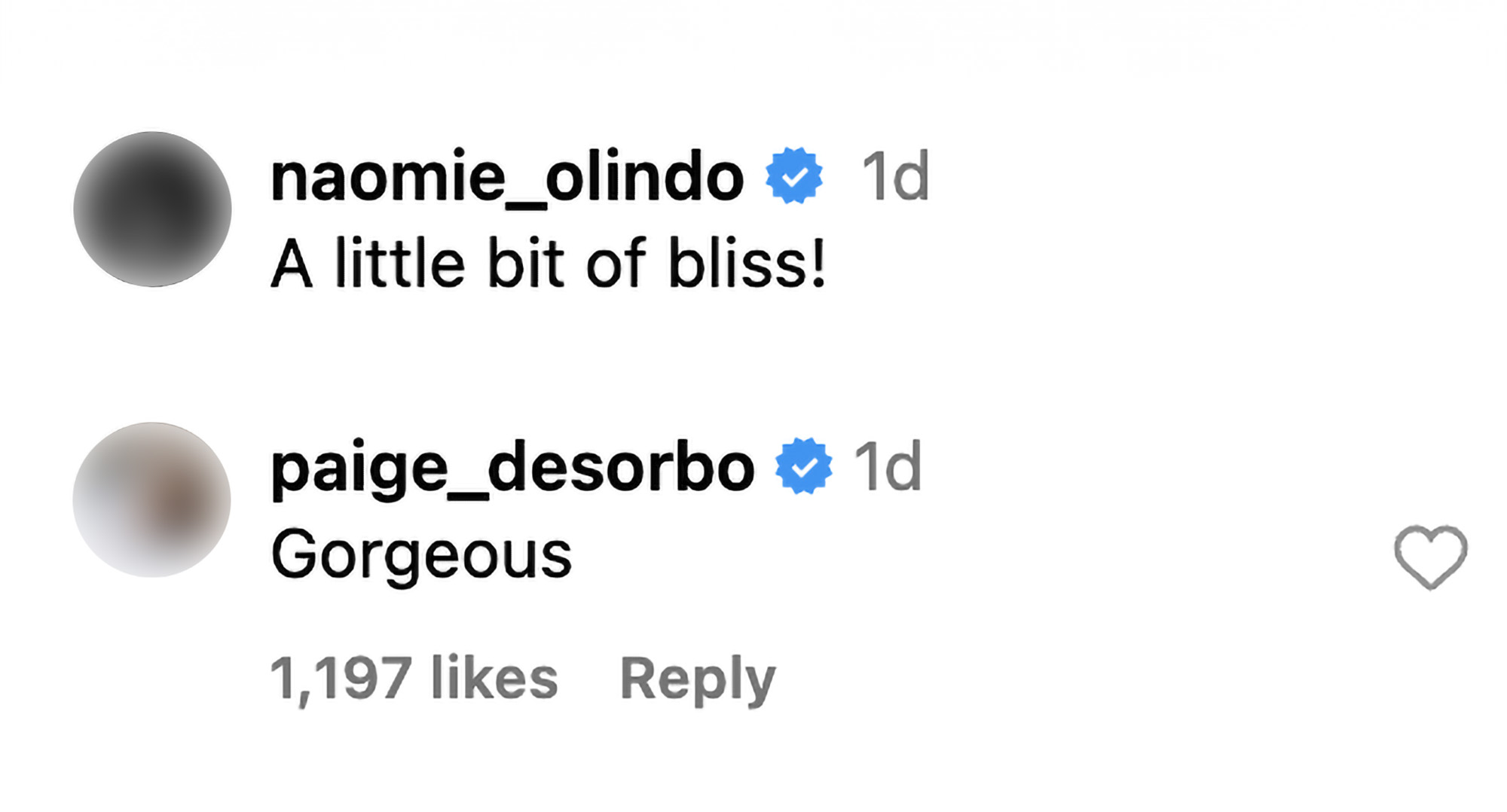
Task: Open naomie_olindo's profile picture
Action: (x=152, y=209)
